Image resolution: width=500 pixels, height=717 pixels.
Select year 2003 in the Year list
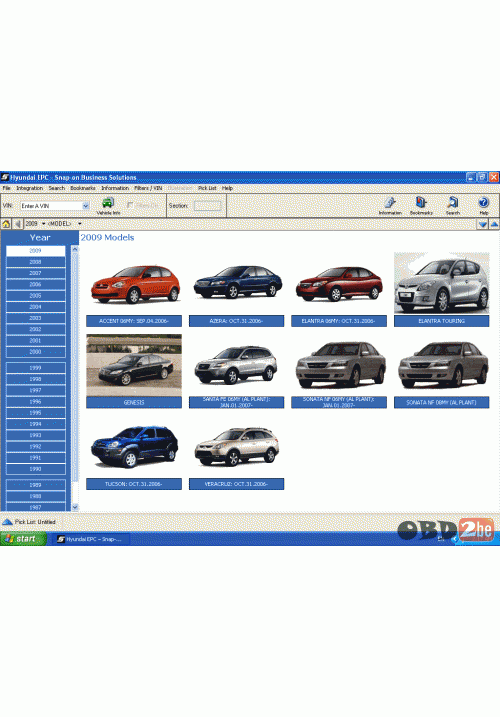click(x=36, y=318)
